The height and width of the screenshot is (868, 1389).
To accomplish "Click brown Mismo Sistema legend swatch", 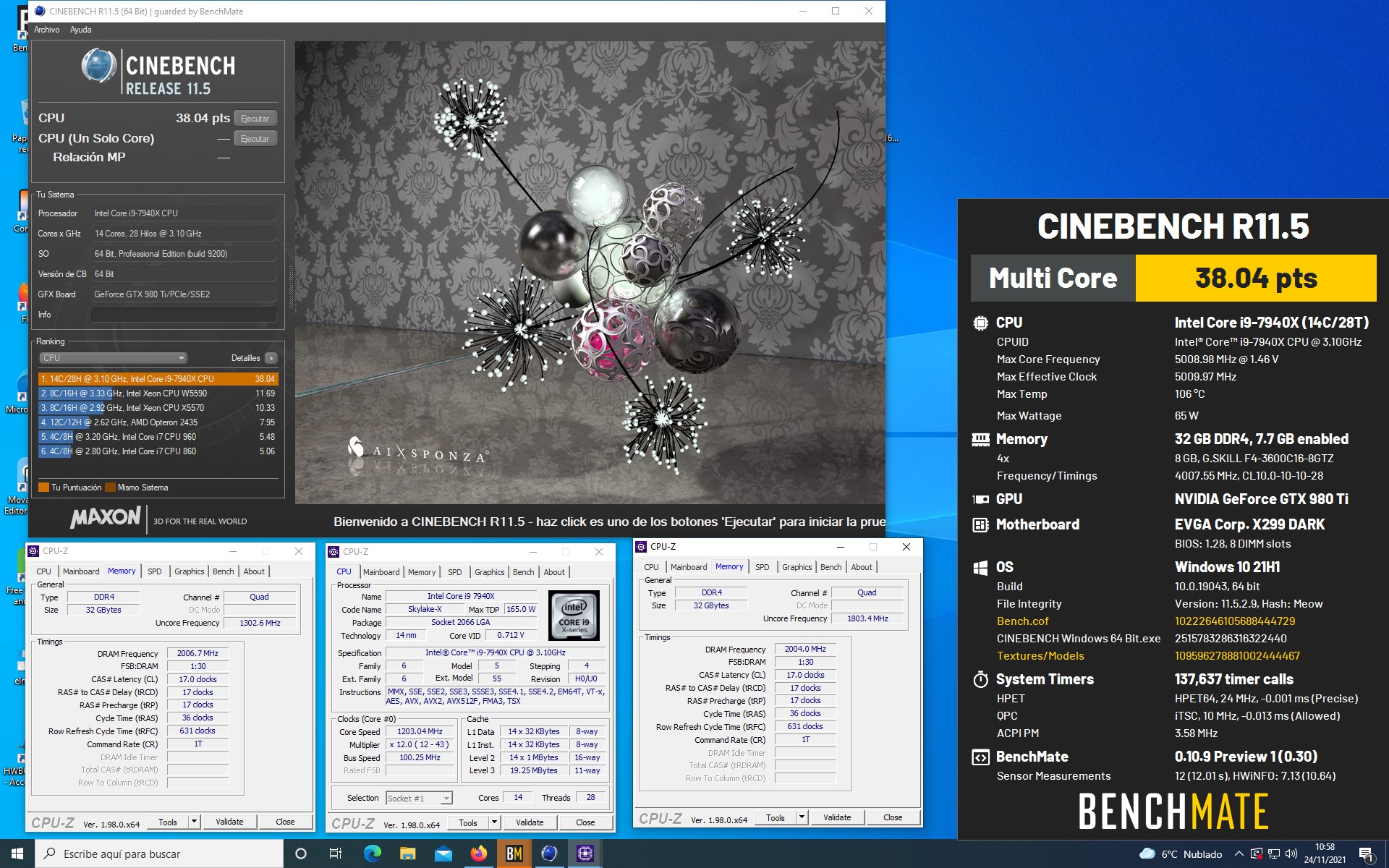I will click(x=110, y=488).
